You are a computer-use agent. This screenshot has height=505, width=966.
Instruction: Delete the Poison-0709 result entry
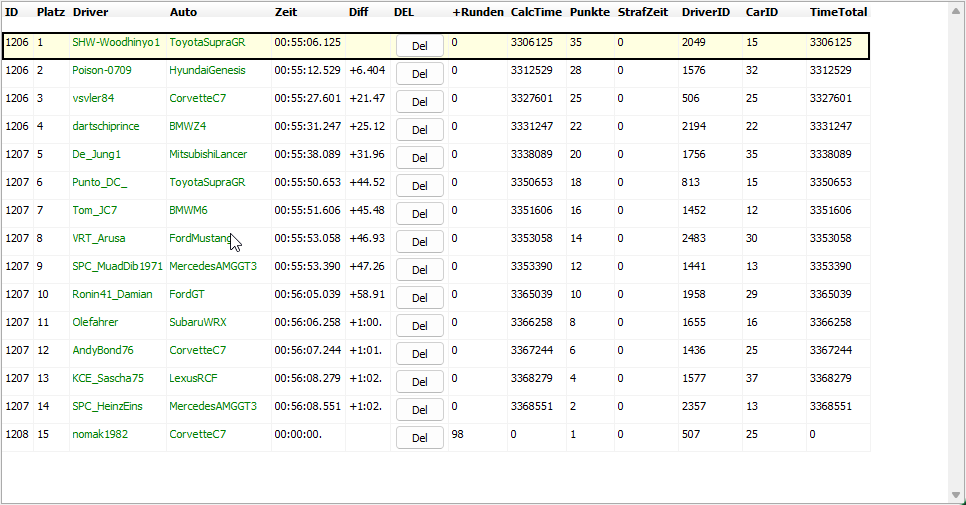pos(419,74)
